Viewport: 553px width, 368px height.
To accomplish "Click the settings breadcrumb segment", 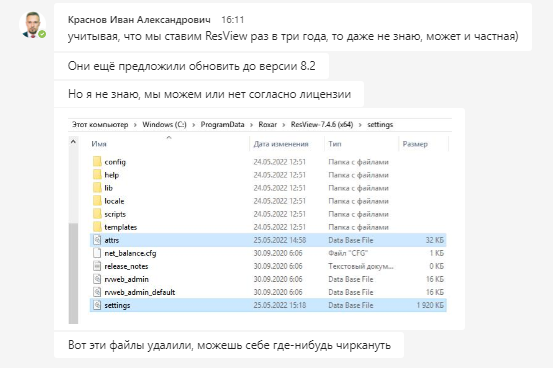I will (380, 125).
